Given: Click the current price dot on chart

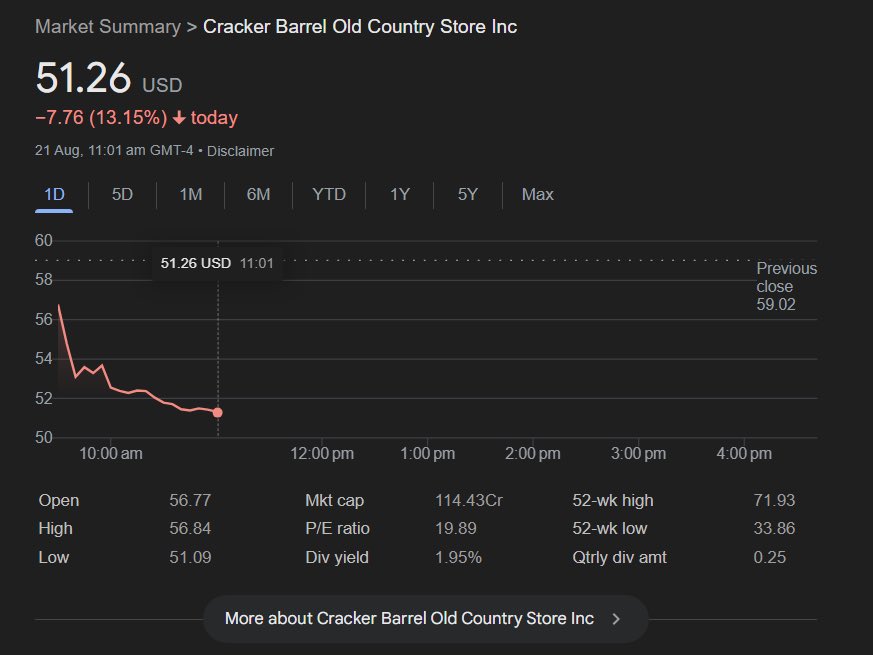Looking at the screenshot, I should (x=218, y=412).
